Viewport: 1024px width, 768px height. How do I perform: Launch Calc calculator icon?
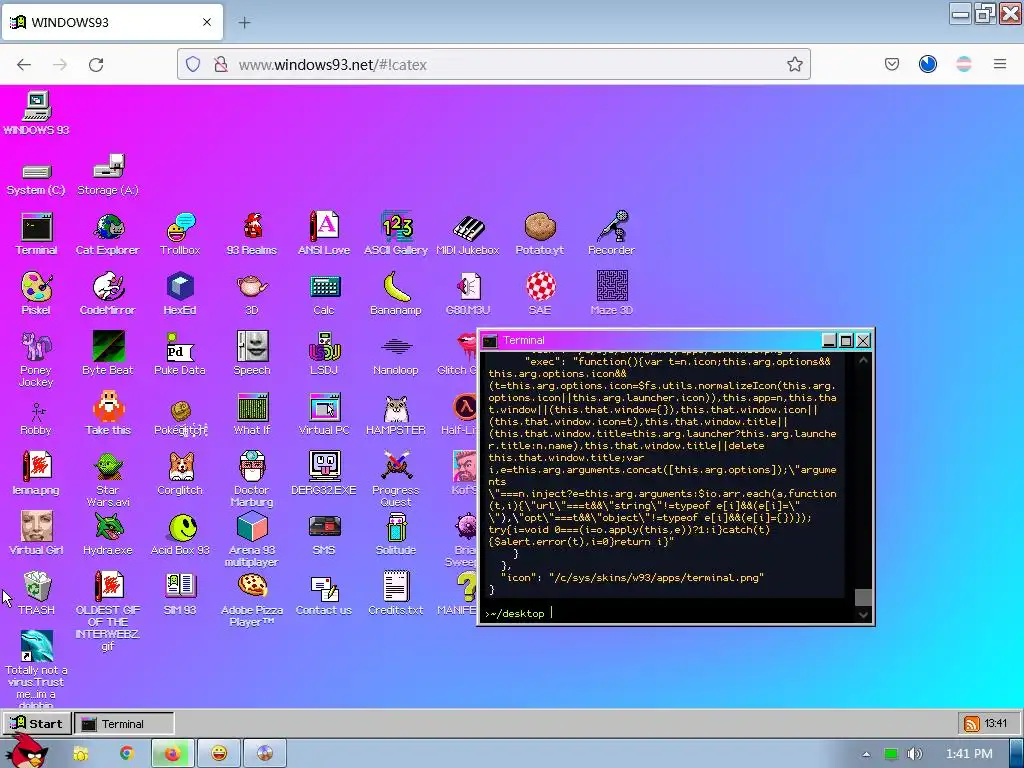pos(324,293)
